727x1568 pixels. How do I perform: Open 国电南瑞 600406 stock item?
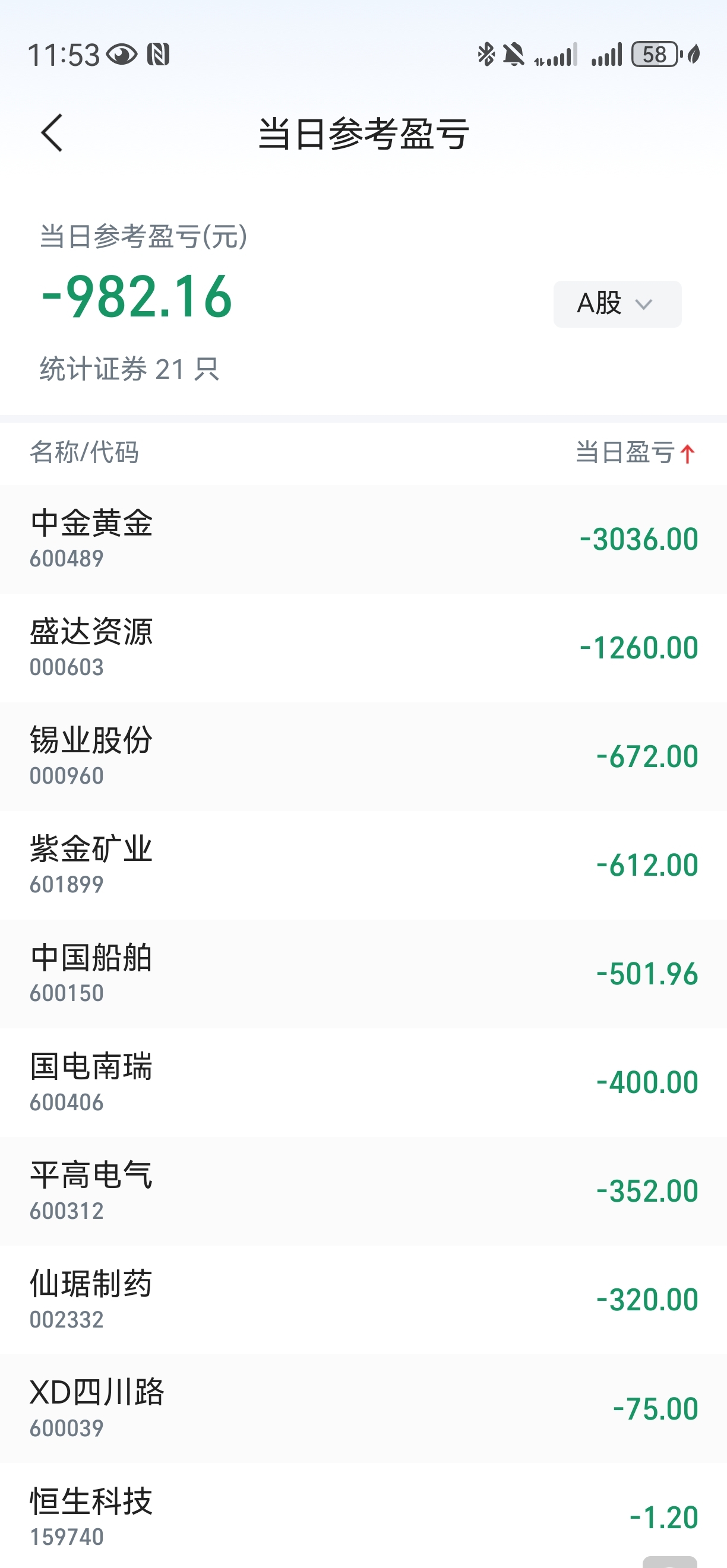pyautogui.click(x=363, y=1083)
